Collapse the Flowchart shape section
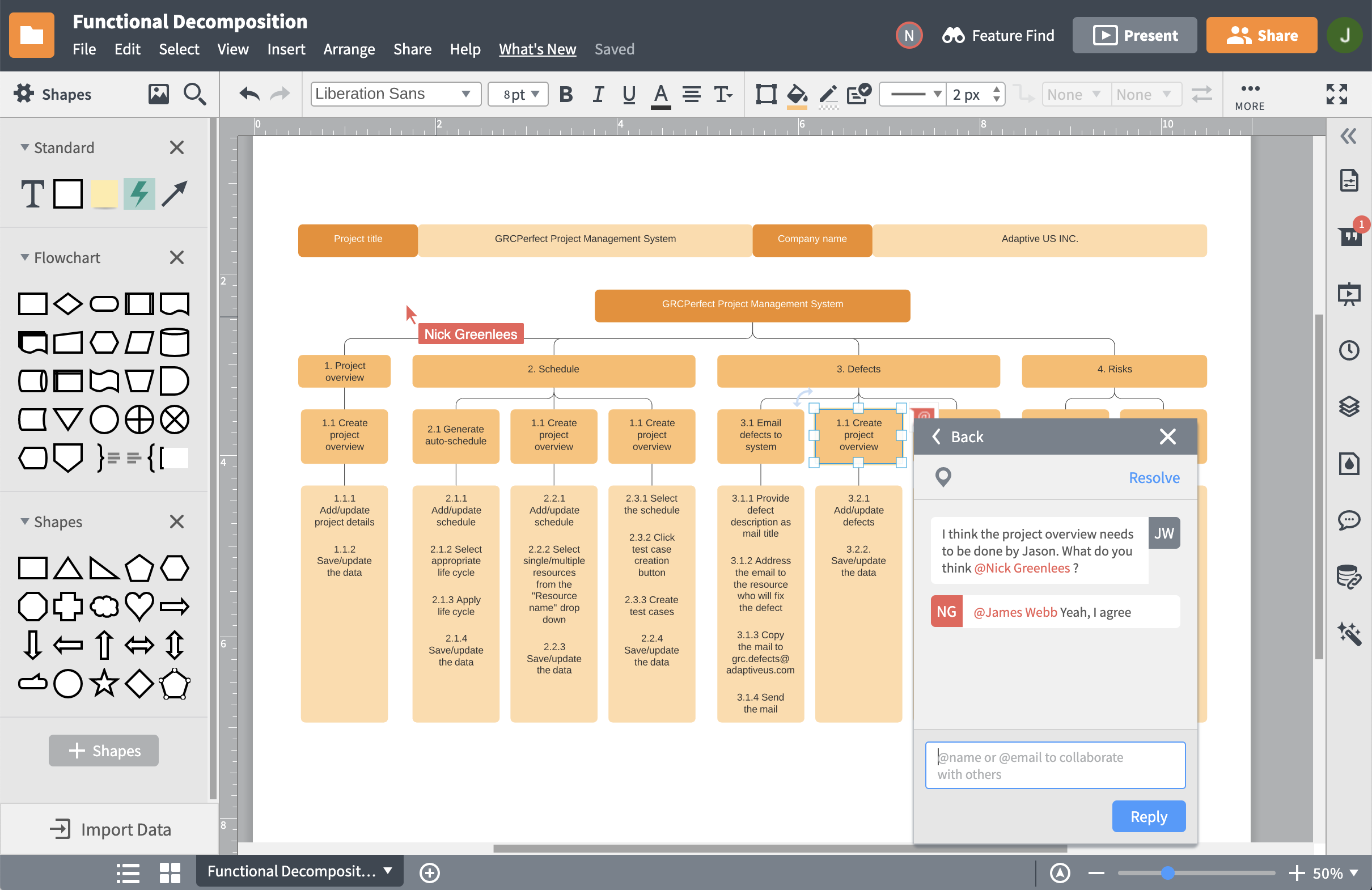The height and width of the screenshot is (890, 1372). [24, 257]
